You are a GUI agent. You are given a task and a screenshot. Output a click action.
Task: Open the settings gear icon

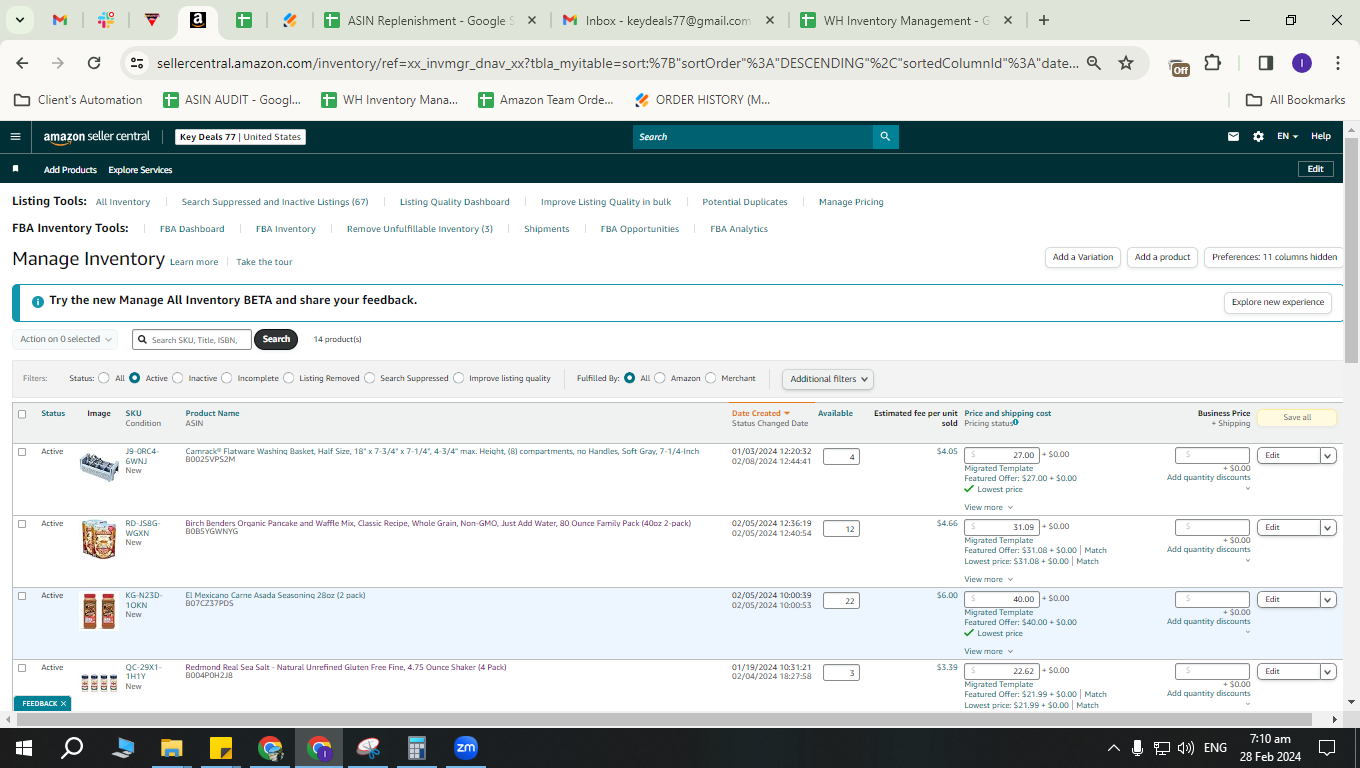click(x=1258, y=136)
